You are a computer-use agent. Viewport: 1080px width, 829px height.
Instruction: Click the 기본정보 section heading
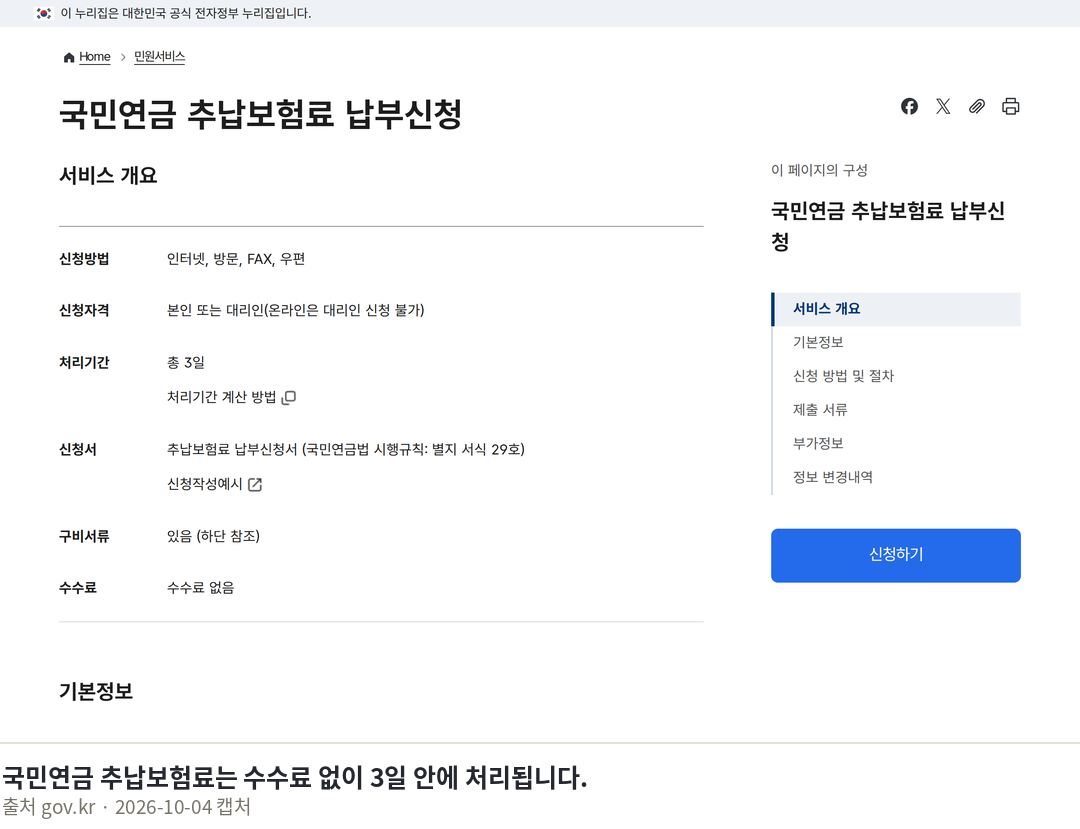coord(96,691)
